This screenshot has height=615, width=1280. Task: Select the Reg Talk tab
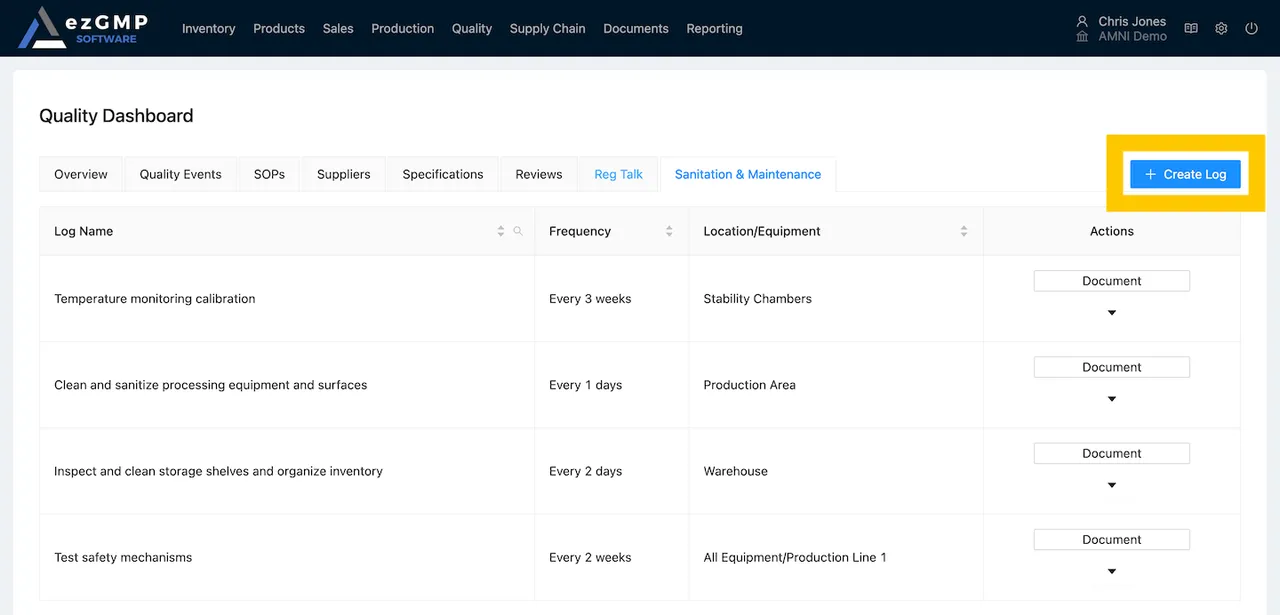pyautogui.click(x=618, y=174)
